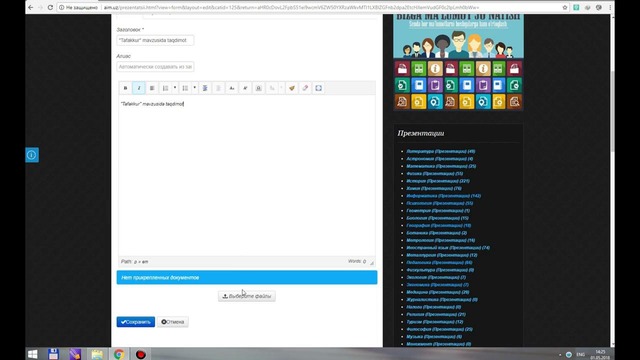Apply superscript formatting in editor toolbar
The height and width of the screenshot is (360, 640).
pyautogui.click(x=245, y=88)
